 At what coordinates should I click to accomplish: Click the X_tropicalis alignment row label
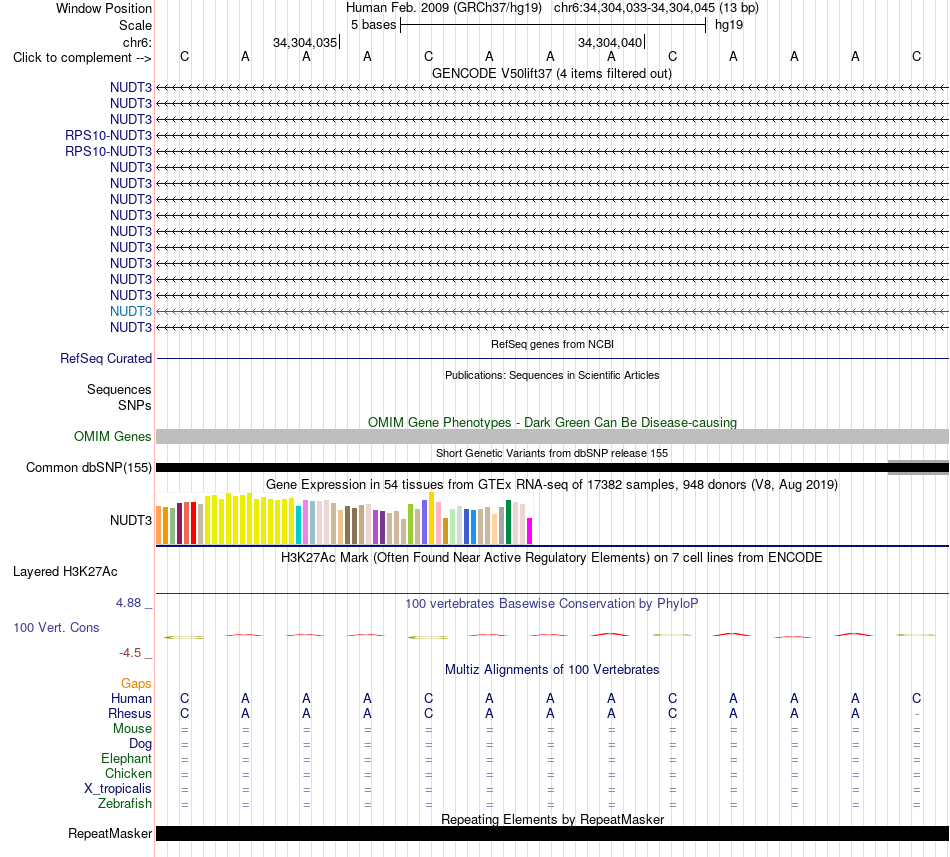click(x=118, y=789)
